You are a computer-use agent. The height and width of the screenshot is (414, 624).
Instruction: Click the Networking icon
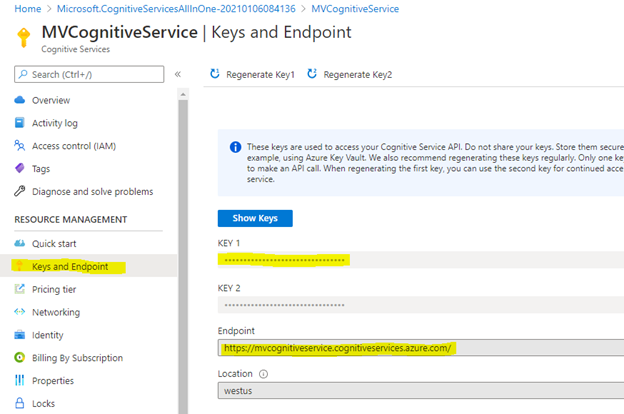20,312
